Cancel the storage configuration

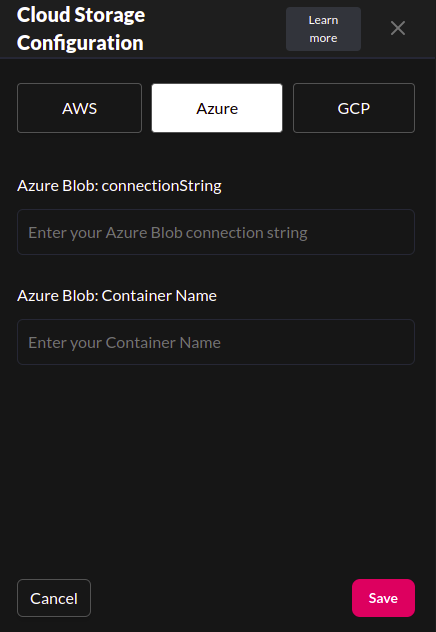pyautogui.click(x=54, y=598)
